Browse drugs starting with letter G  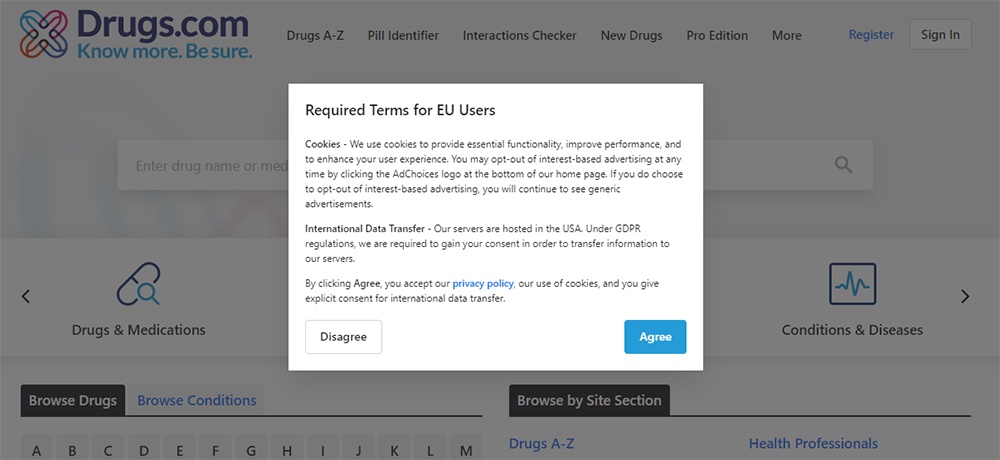(x=251, y=450)
